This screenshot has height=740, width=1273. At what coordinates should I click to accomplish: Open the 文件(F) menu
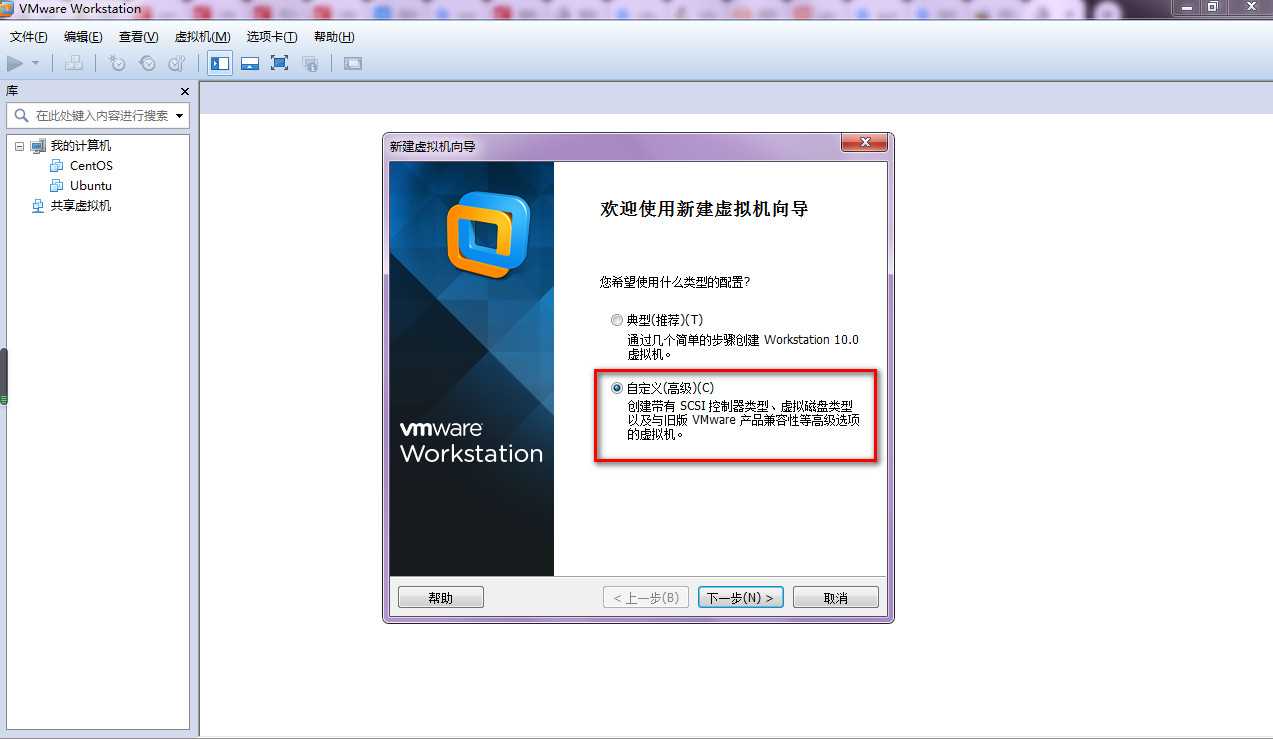click(x=29, y=37)
